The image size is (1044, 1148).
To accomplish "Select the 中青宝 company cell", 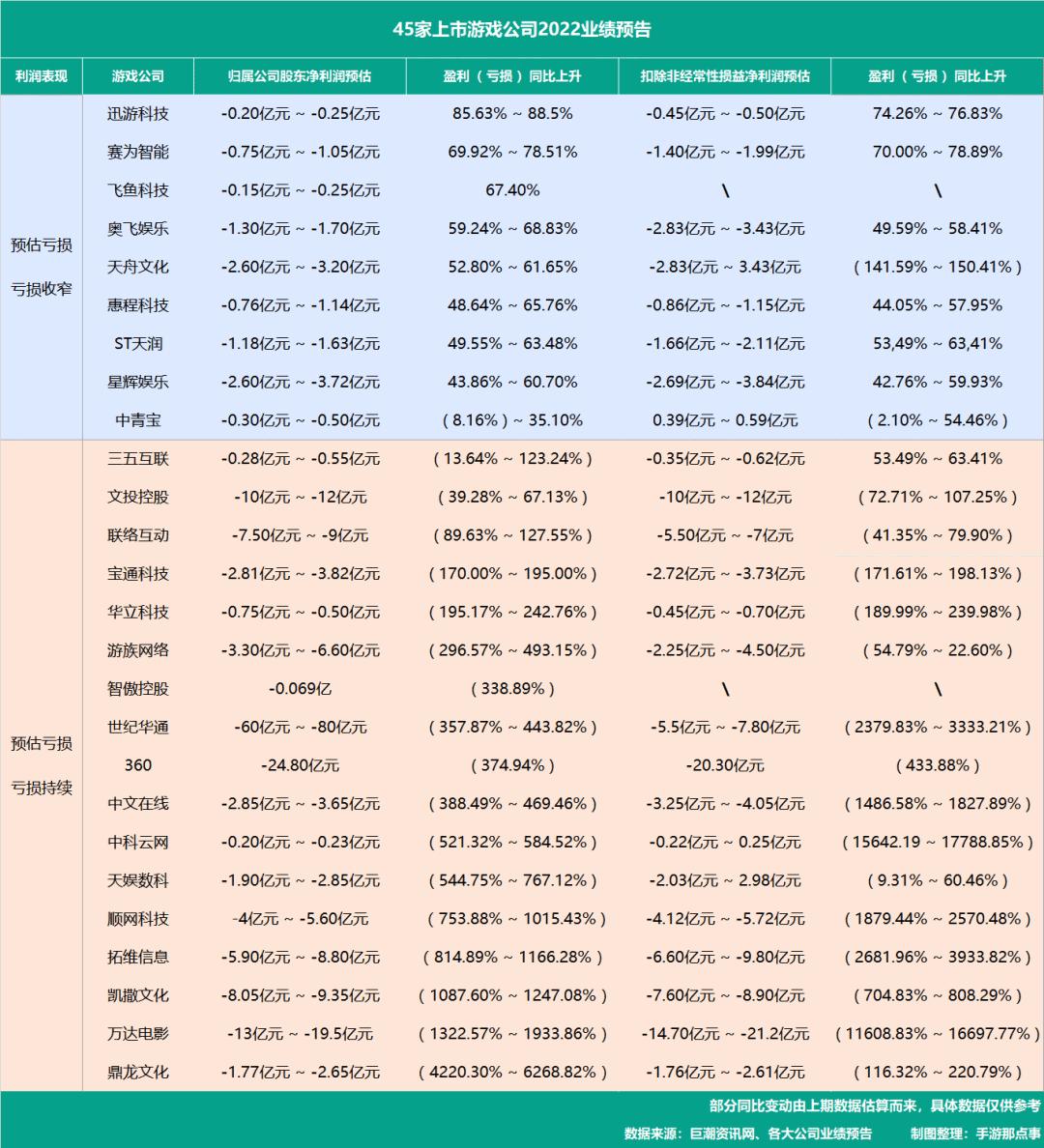I will coord(137,420).
